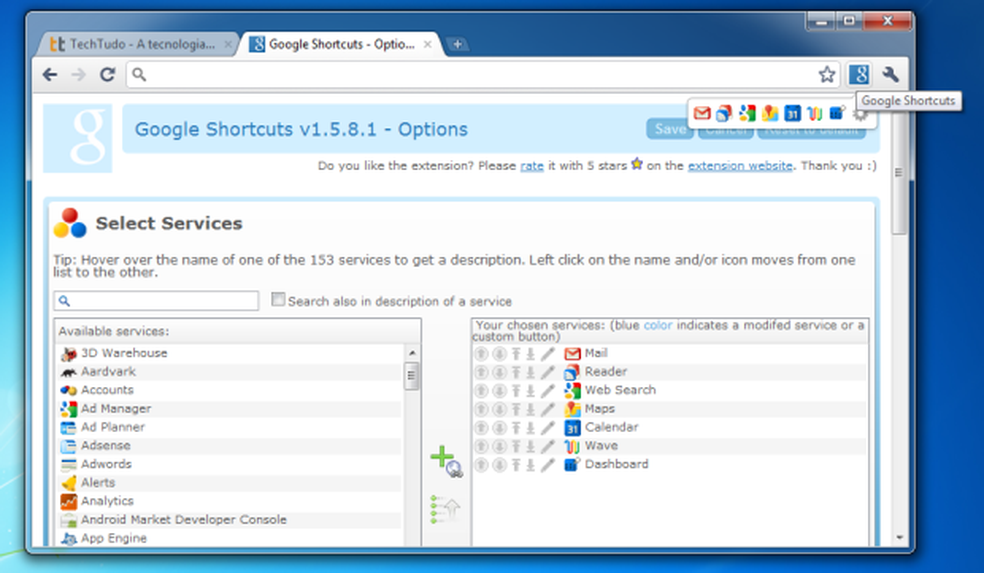Image resolution: width=984 pixels, height=573 pixels.
Task: Move Wave to top of list
Action: pos(516,446)
